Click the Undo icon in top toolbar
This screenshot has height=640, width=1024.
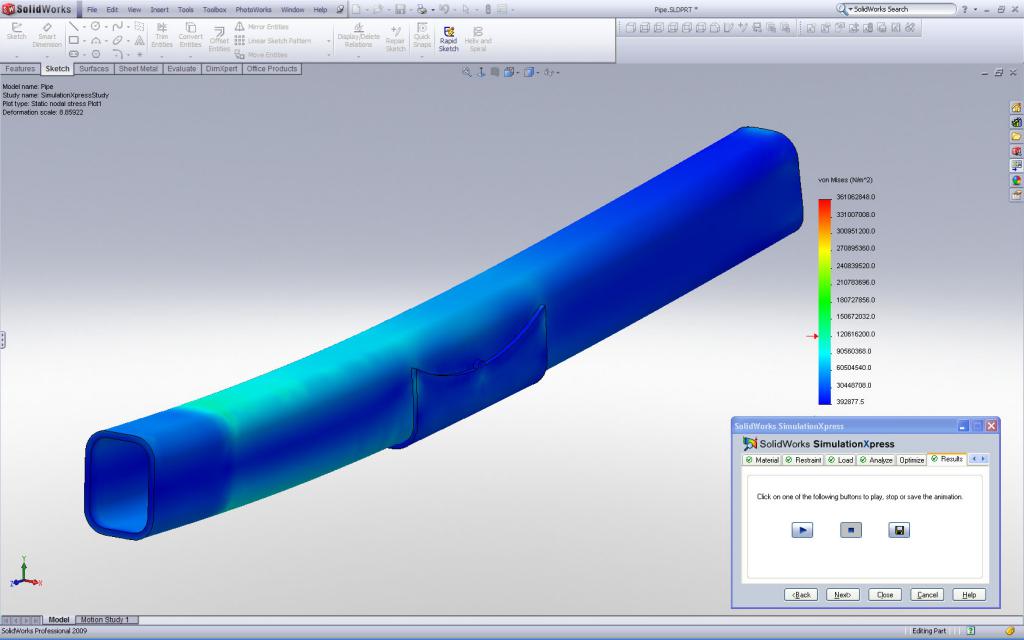tap(444, 9)
